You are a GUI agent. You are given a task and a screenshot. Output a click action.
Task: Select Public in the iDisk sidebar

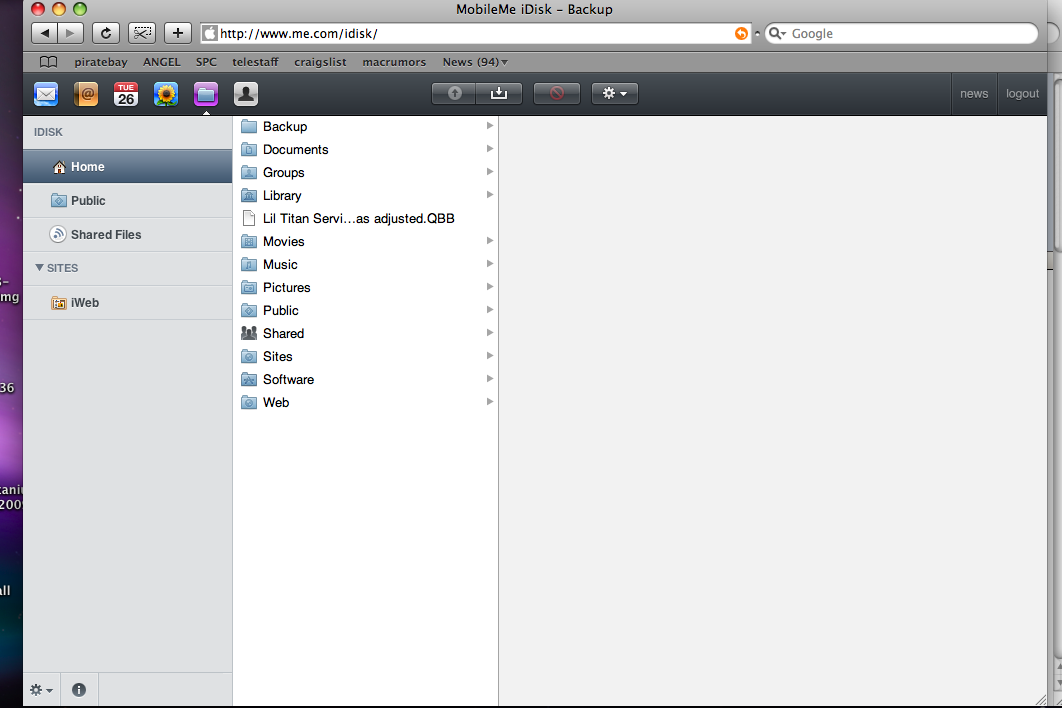(127, 201)
